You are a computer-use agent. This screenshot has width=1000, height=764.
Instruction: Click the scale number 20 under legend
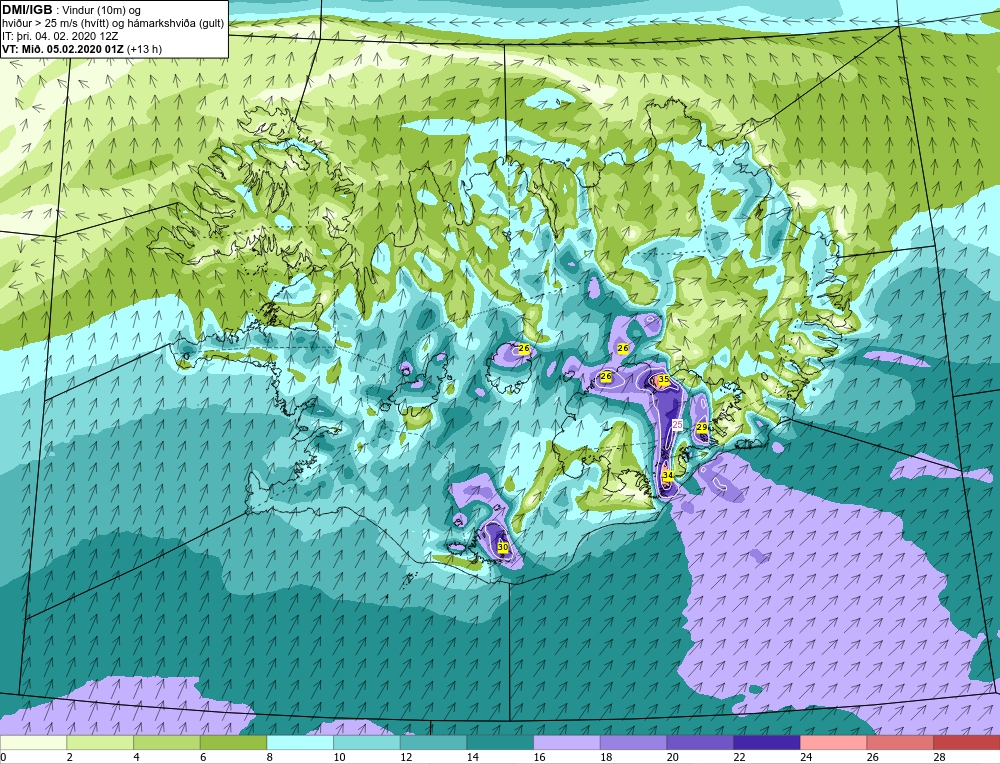672,757
